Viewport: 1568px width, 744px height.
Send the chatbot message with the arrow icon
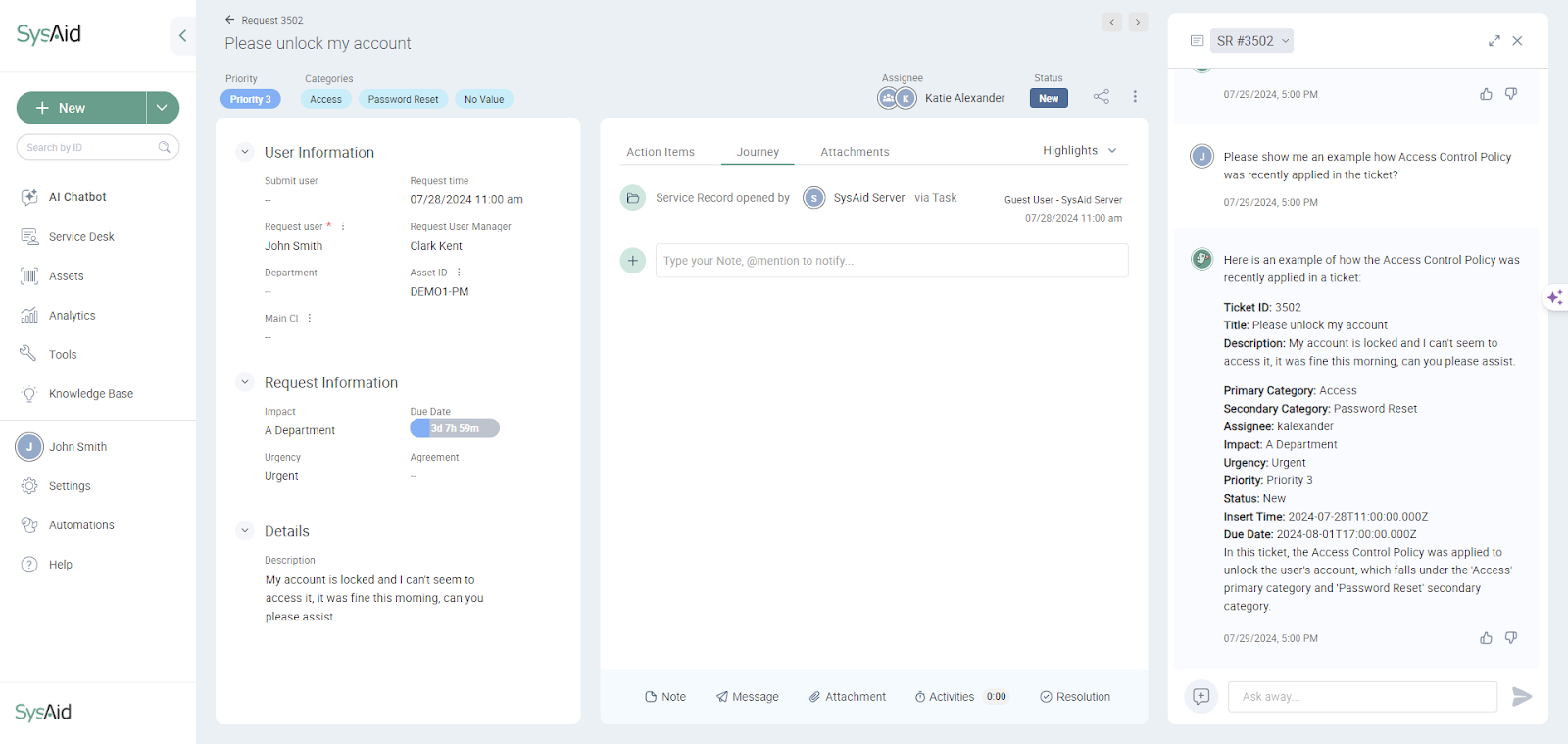pyautogui.click(x=1522, y=697)
